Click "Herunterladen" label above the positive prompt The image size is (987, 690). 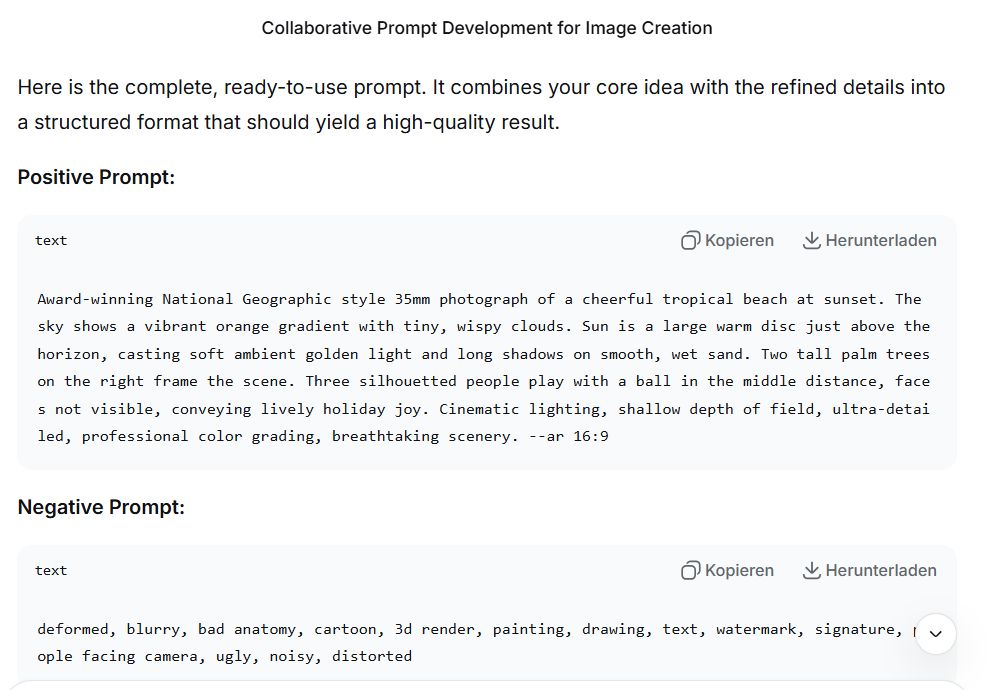point(881,241)
